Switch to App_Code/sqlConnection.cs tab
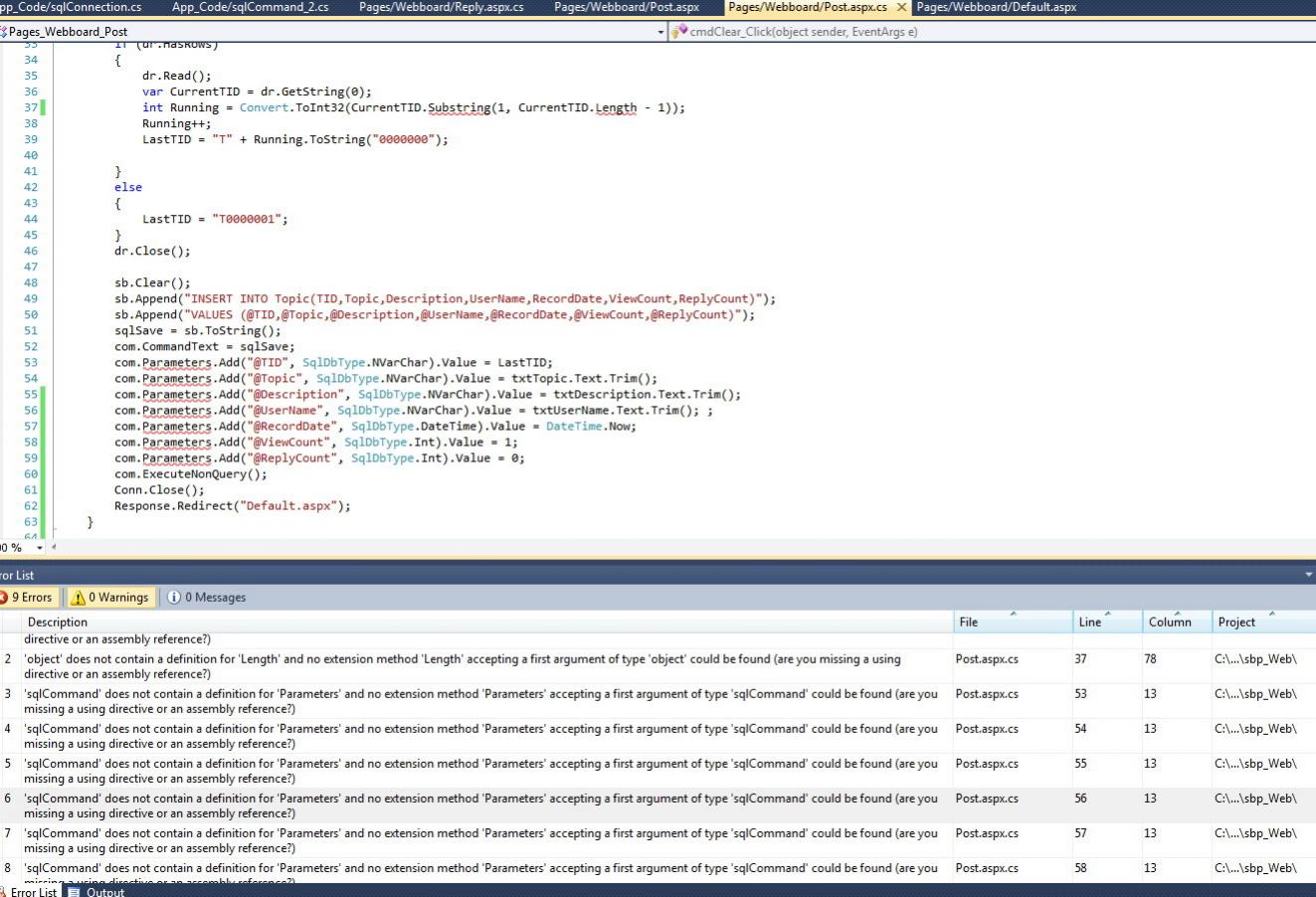1316x897 pixels. [x=70, y=7]
